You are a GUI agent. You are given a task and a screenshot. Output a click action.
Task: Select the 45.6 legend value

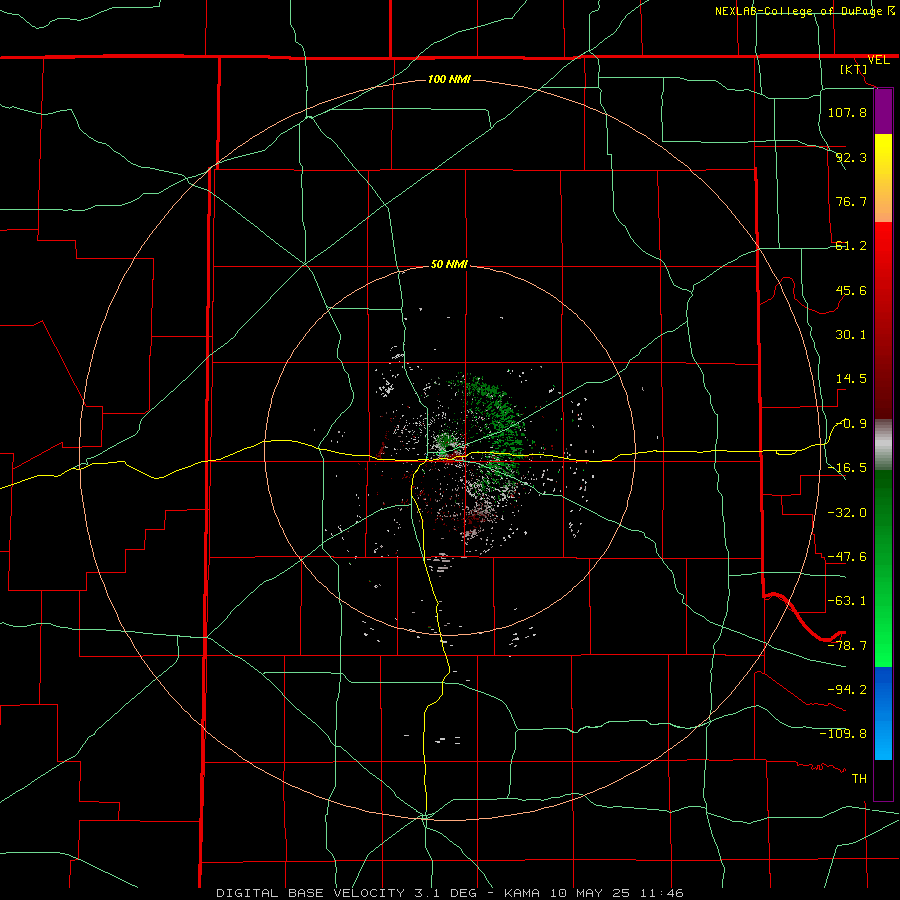coord(851,290)
